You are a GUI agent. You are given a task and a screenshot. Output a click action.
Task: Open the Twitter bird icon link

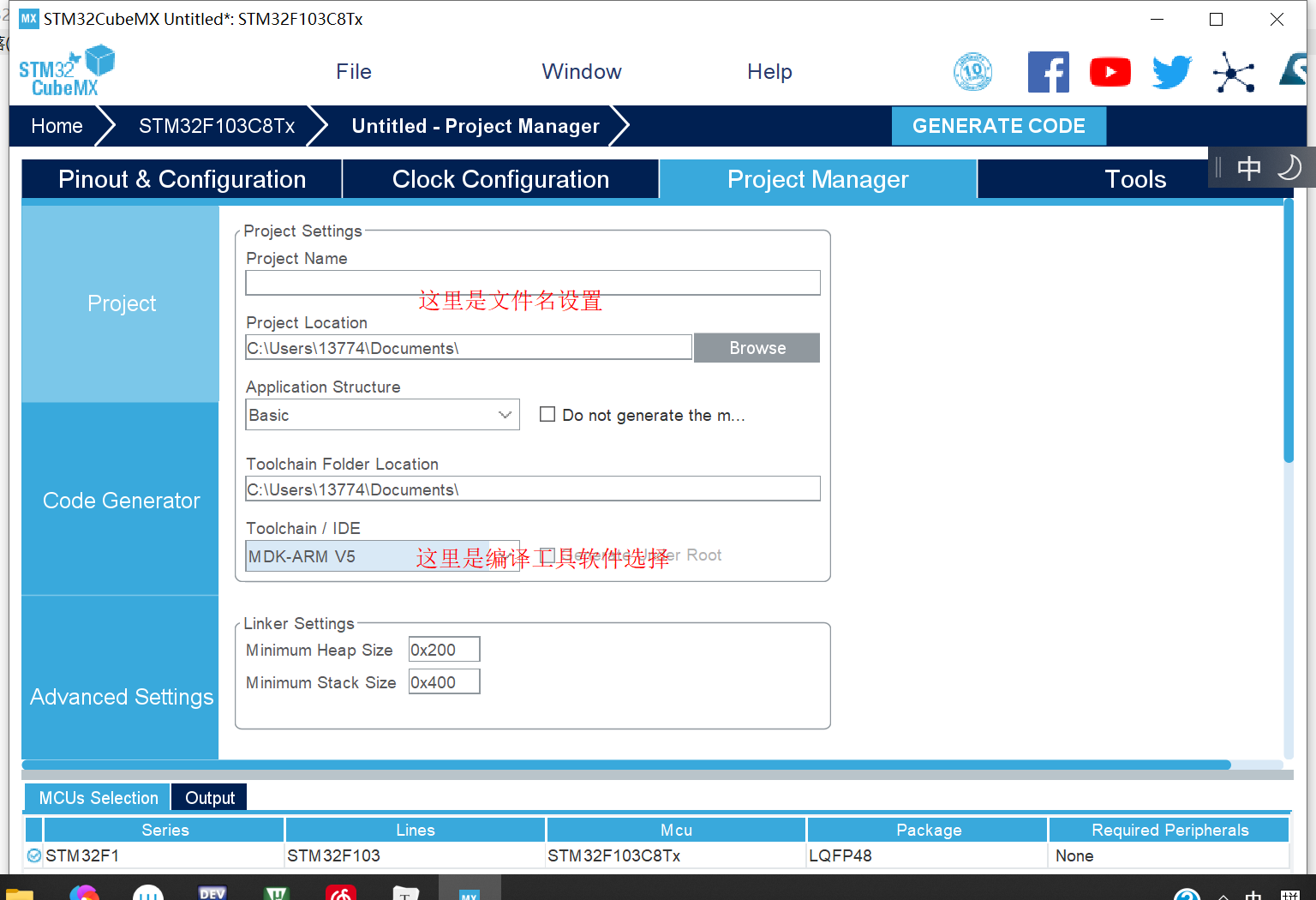[1172, 72]
